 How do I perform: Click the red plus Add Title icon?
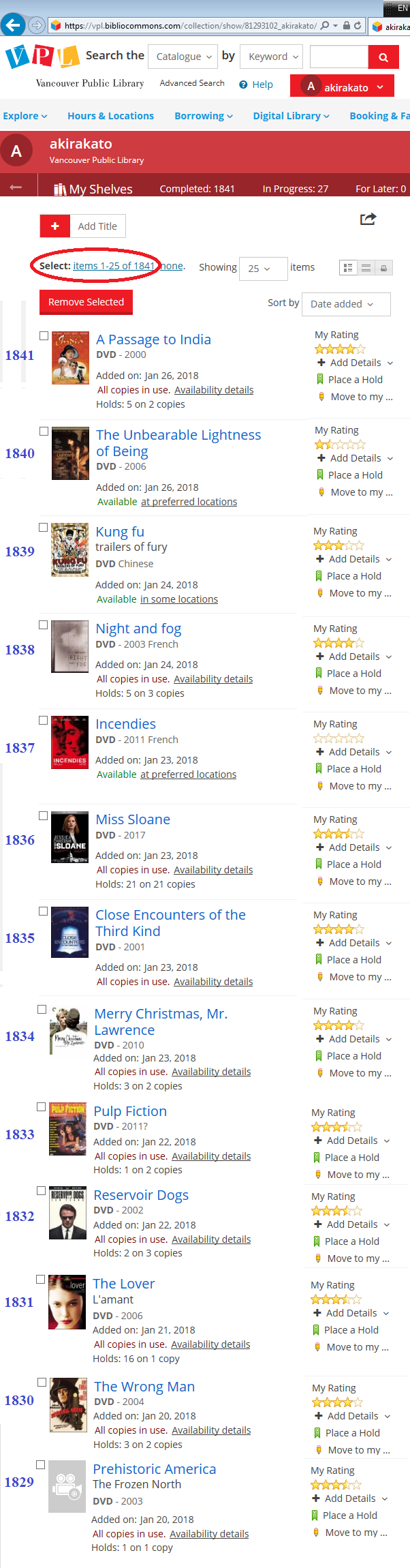[55, 226]
